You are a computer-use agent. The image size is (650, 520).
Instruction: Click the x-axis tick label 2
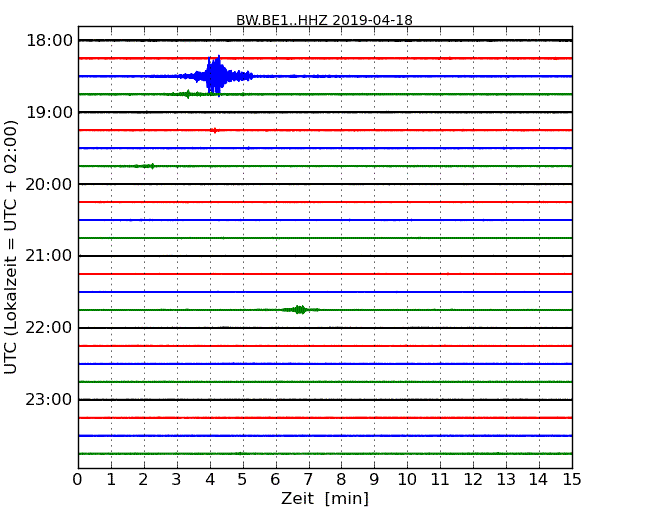click(x=143, y=479)
